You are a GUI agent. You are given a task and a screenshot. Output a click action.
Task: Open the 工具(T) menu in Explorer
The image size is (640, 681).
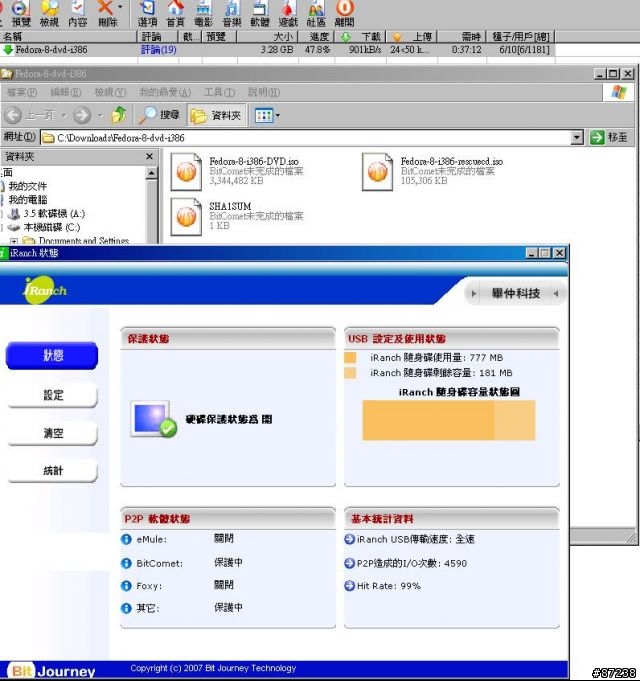click(219, 92)
